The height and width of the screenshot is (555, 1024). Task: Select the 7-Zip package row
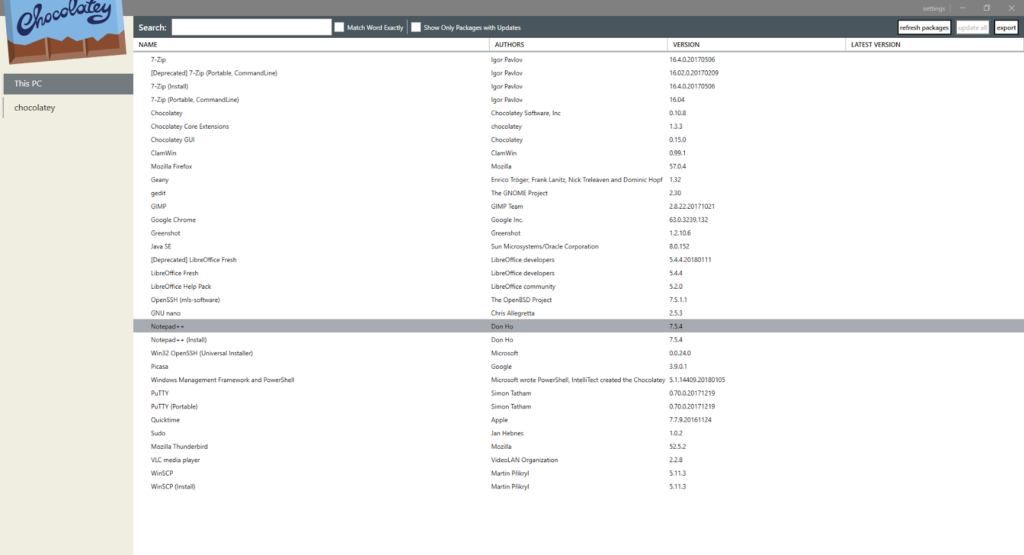[x=579, y=59]
